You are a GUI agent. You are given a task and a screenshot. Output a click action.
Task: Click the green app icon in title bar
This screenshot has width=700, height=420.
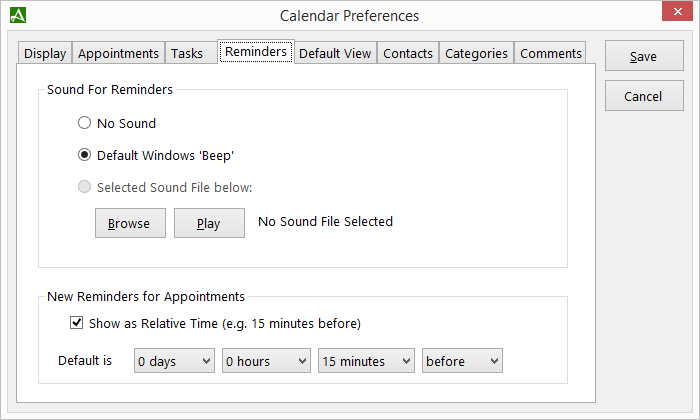(18, 15)
